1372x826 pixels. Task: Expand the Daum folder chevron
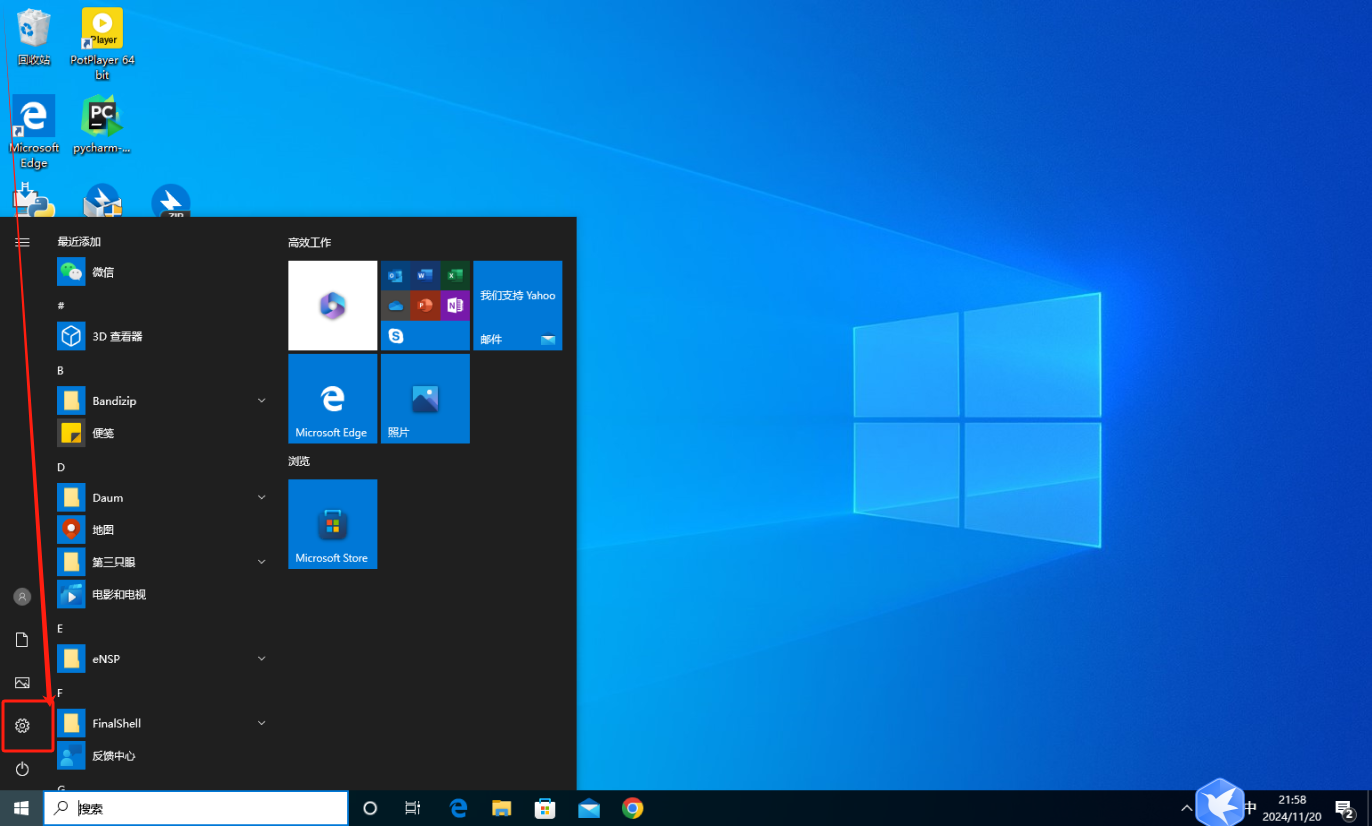click(262, 498)
